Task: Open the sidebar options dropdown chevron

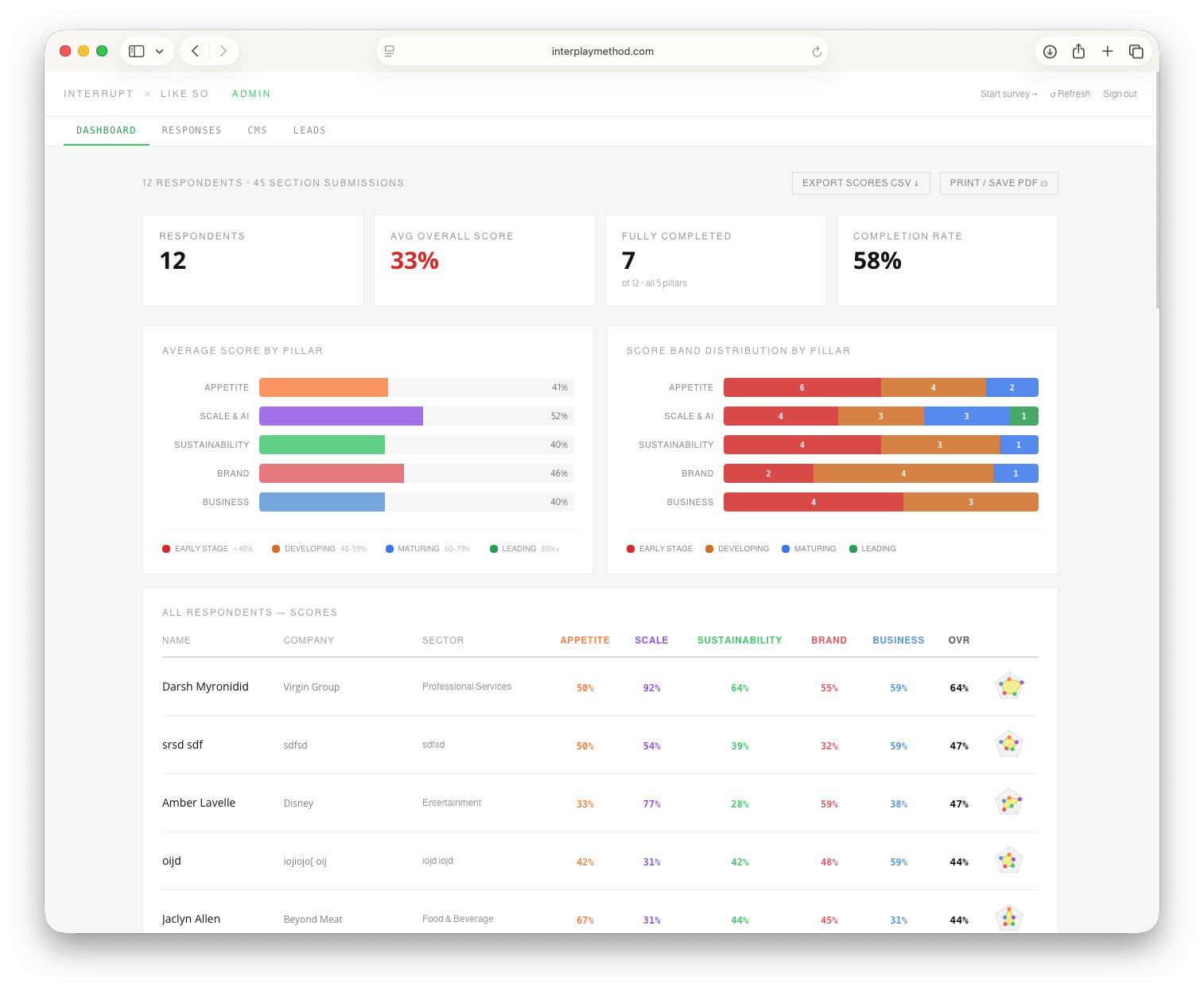Action: (160, 51)
